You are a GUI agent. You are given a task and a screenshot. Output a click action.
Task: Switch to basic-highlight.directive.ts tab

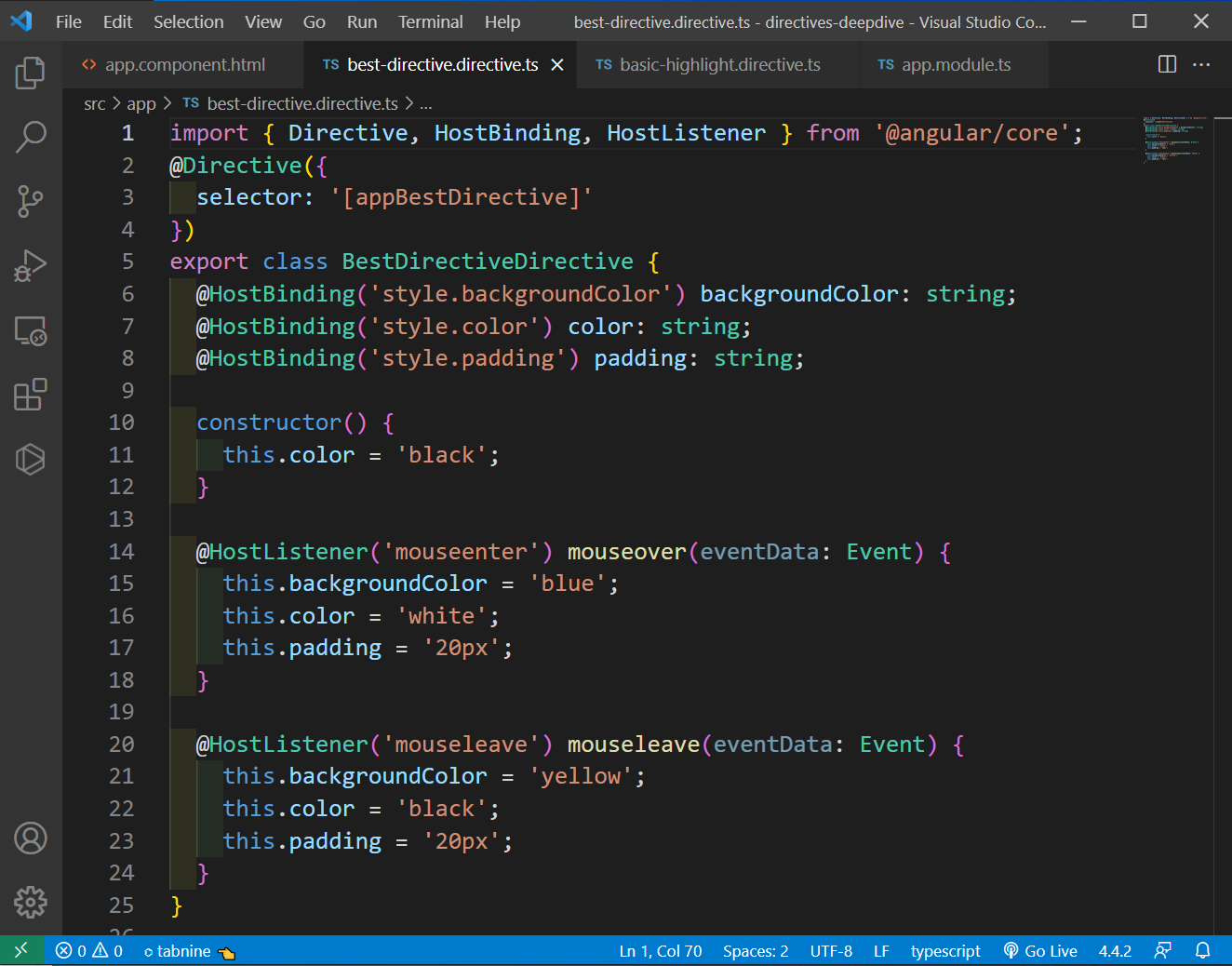click(718, 64)
